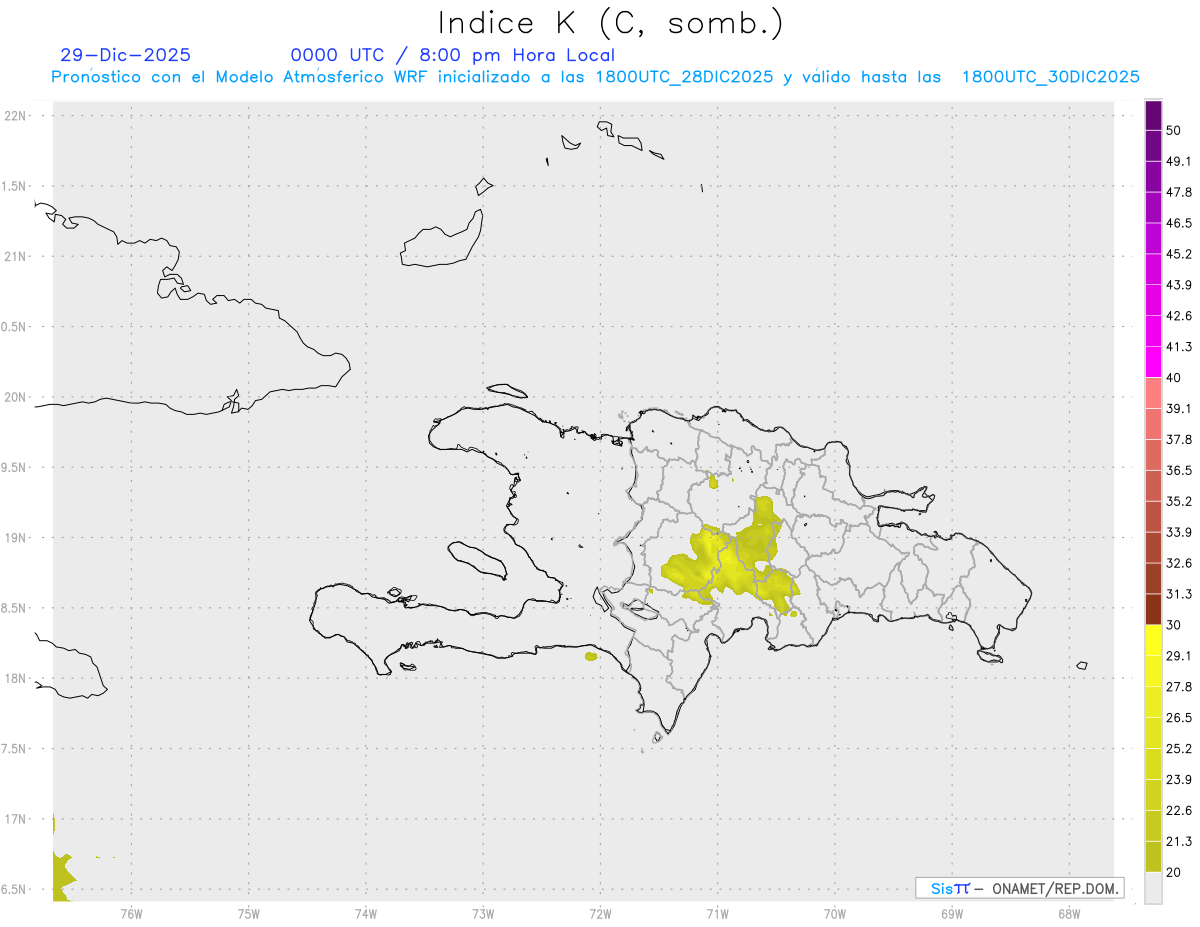Viewport: 1200px width, 927px height.
Task: Click the valid-until time '1800UTC_30DIC2025'
Action: (x=1051, y=77)
